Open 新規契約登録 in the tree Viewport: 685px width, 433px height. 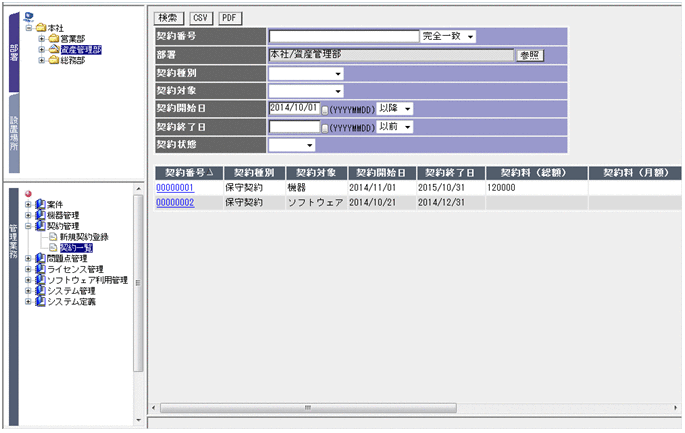[84, 237]
